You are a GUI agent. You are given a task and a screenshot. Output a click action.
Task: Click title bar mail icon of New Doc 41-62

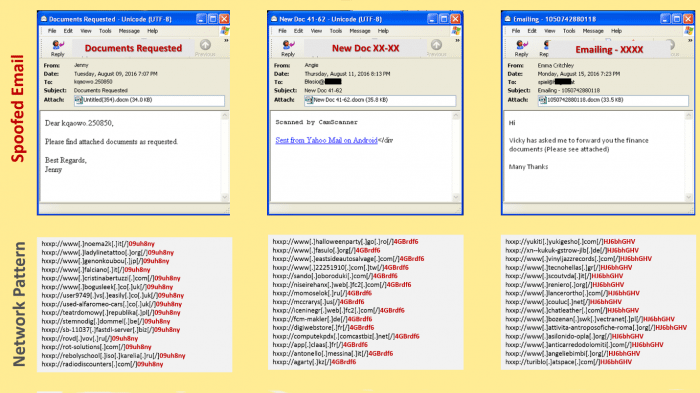coord(274,19)
